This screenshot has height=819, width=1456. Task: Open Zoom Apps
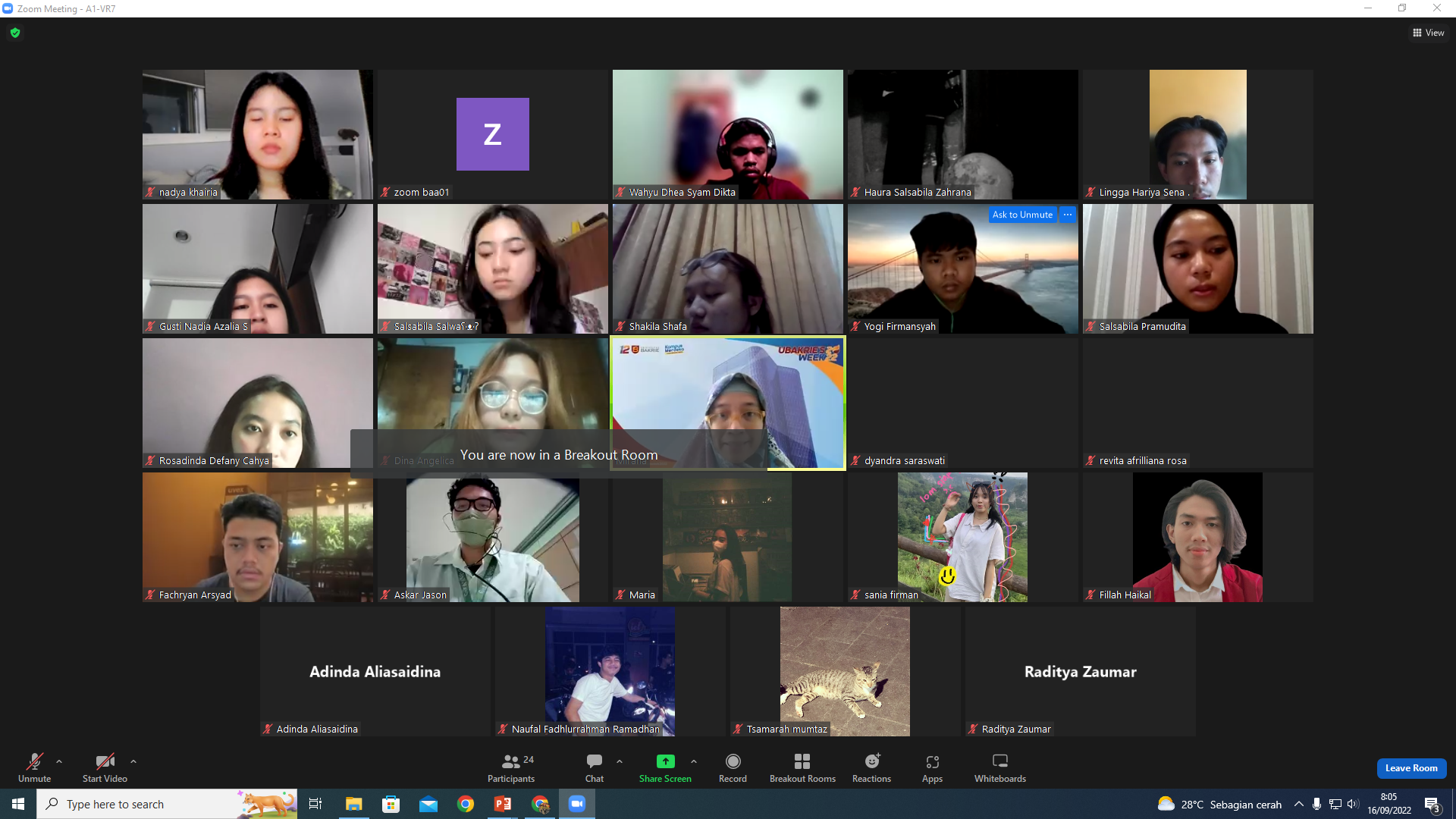(932, 767)
